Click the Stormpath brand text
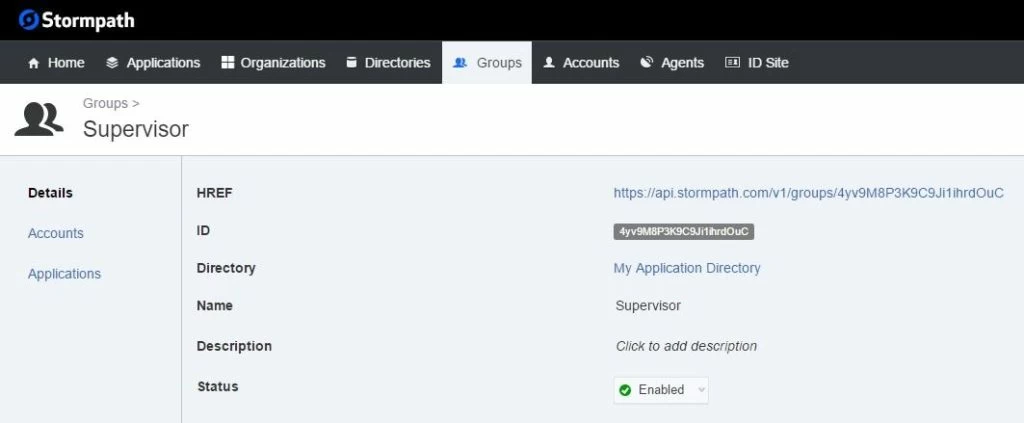Viewport: 1024px width, 423px height. (x=88, y=20)
